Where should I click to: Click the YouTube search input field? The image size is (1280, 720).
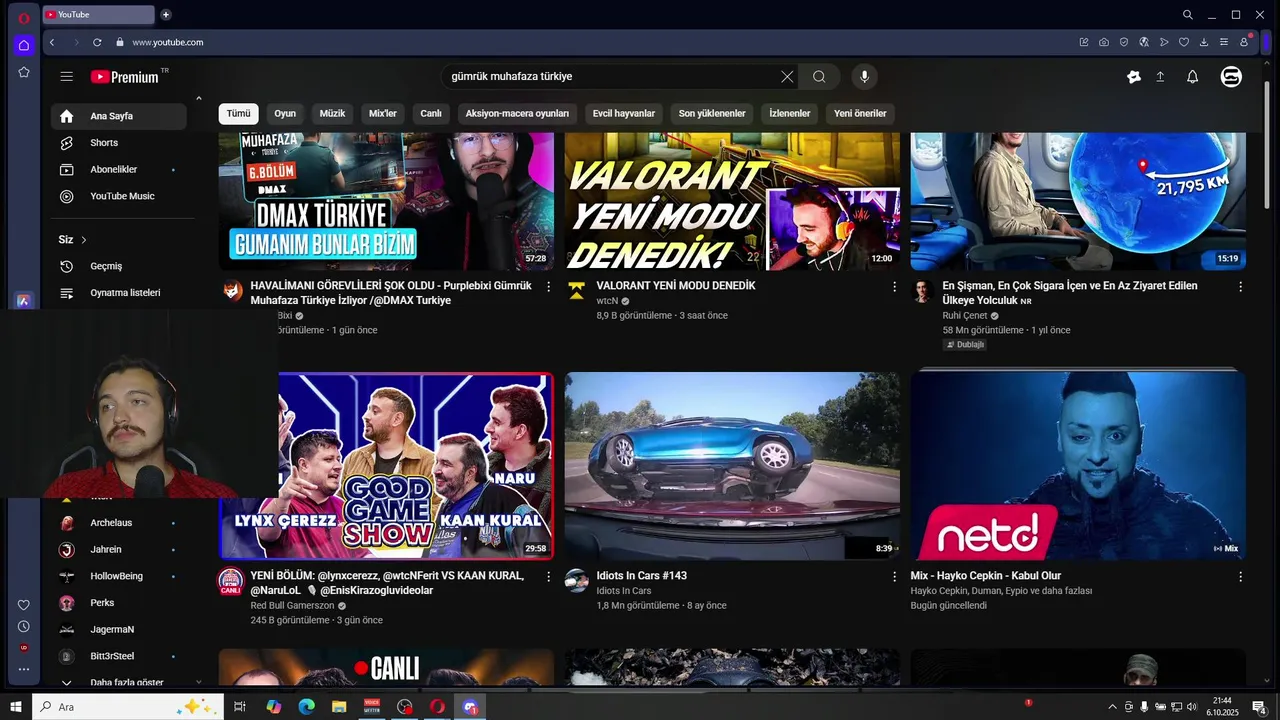(x=612, y=77)
